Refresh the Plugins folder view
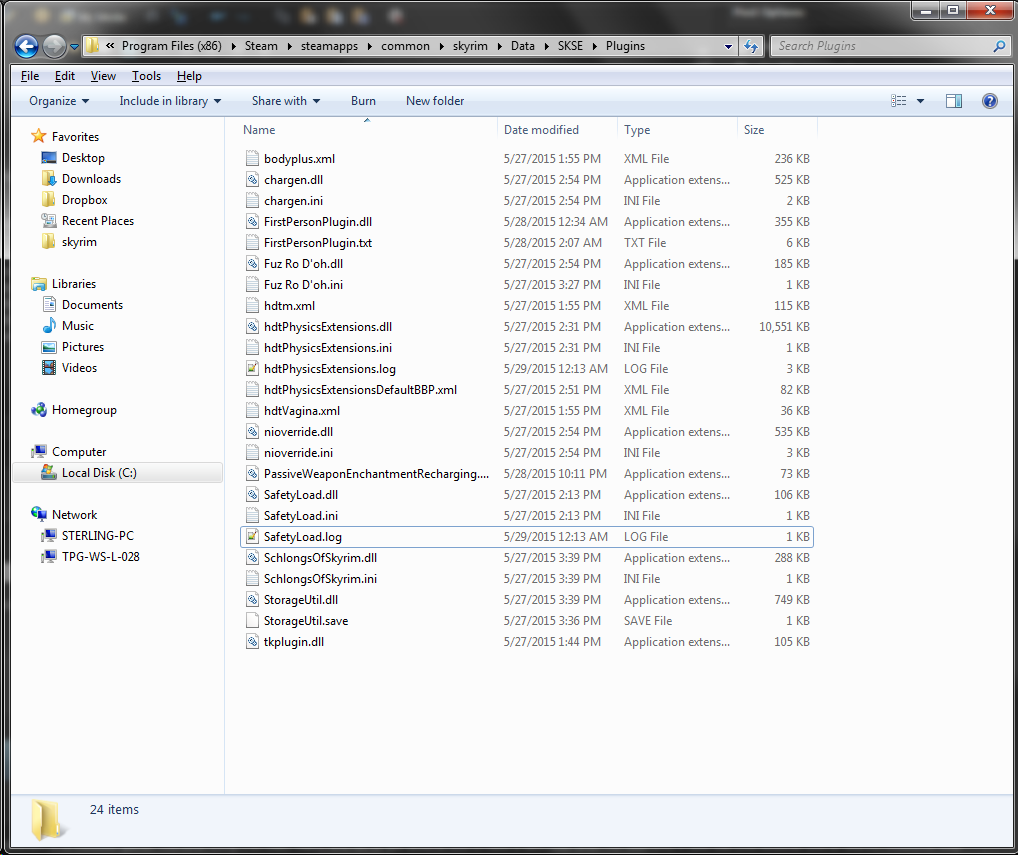The height and width of the screenshot is (855, 1018). tap(751, 46)
